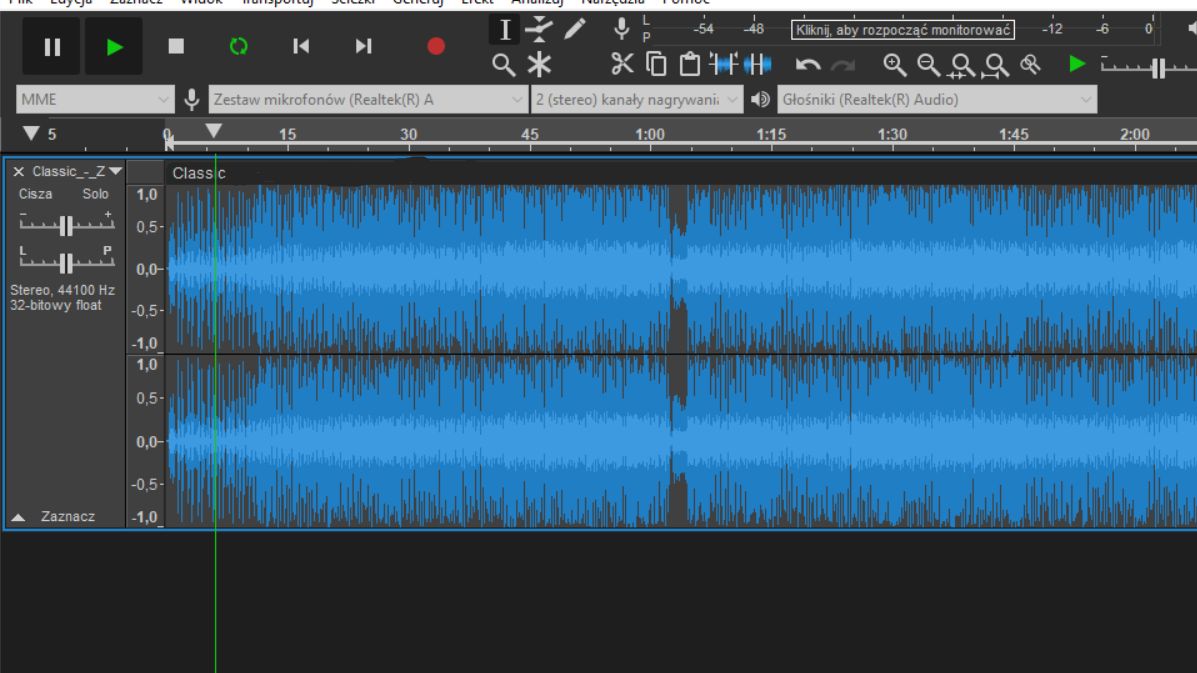Solo the track with the Solo button
The height and width of the screenshot is (673, 1197).
click(95, 194)
